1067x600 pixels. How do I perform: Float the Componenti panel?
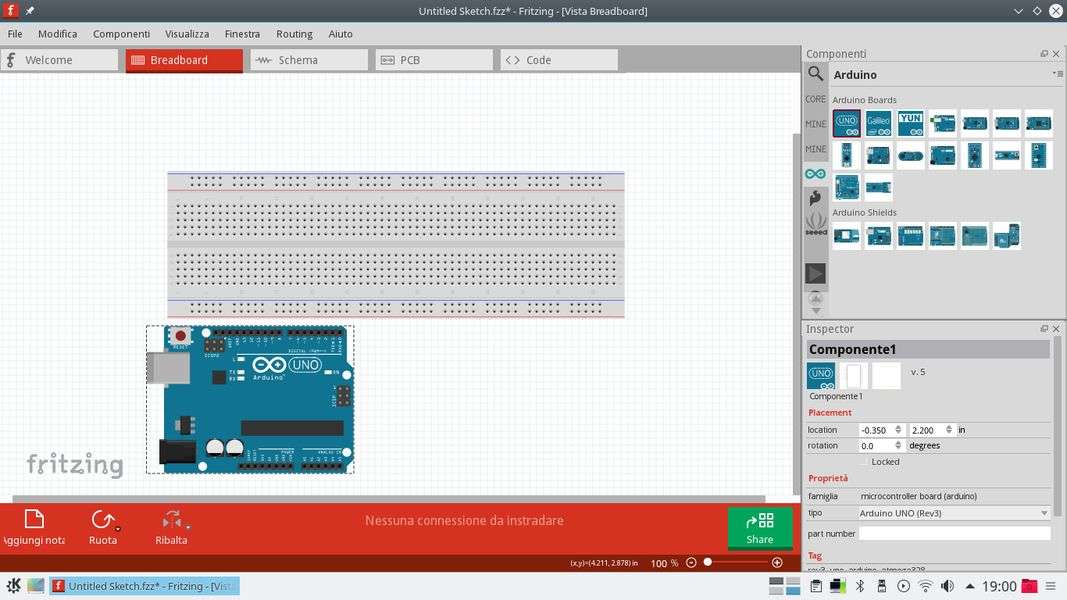1044,53
